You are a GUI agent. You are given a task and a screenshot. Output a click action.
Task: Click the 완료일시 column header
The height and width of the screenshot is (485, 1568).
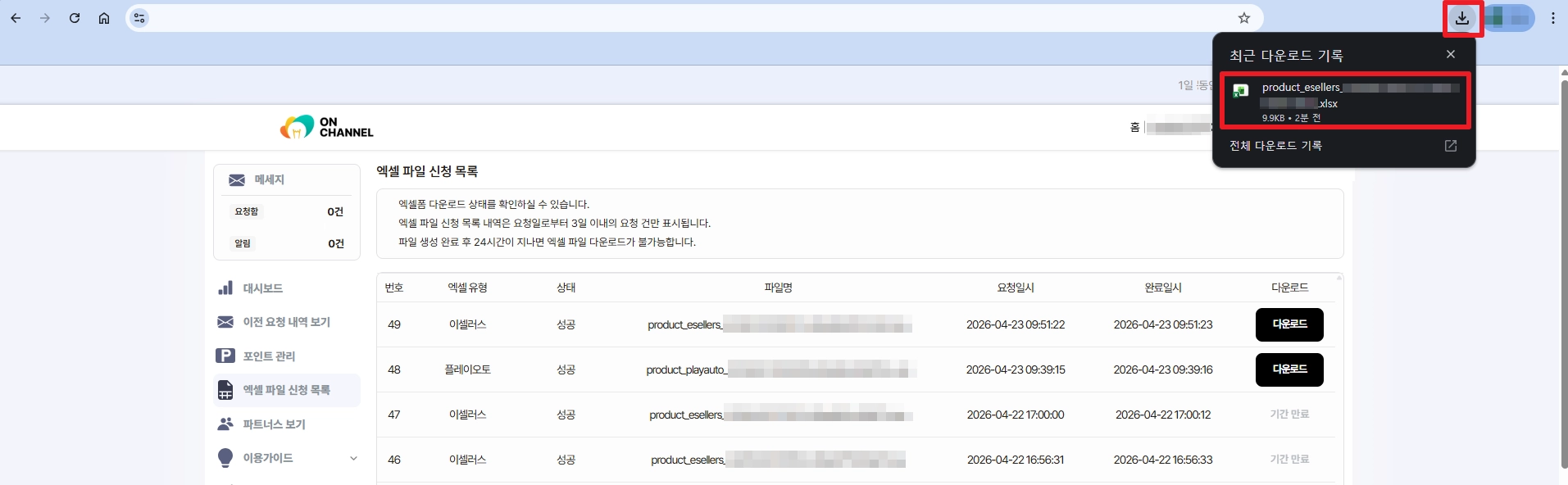[x=1163, y=288]
